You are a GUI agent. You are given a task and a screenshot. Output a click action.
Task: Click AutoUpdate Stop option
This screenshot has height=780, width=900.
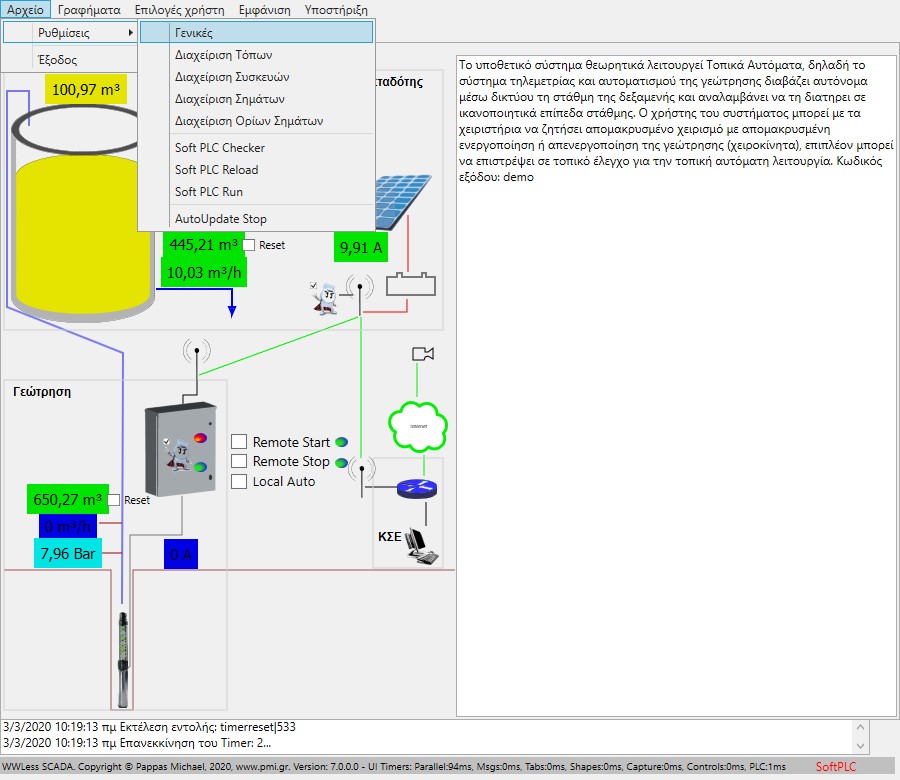point(220,219)
